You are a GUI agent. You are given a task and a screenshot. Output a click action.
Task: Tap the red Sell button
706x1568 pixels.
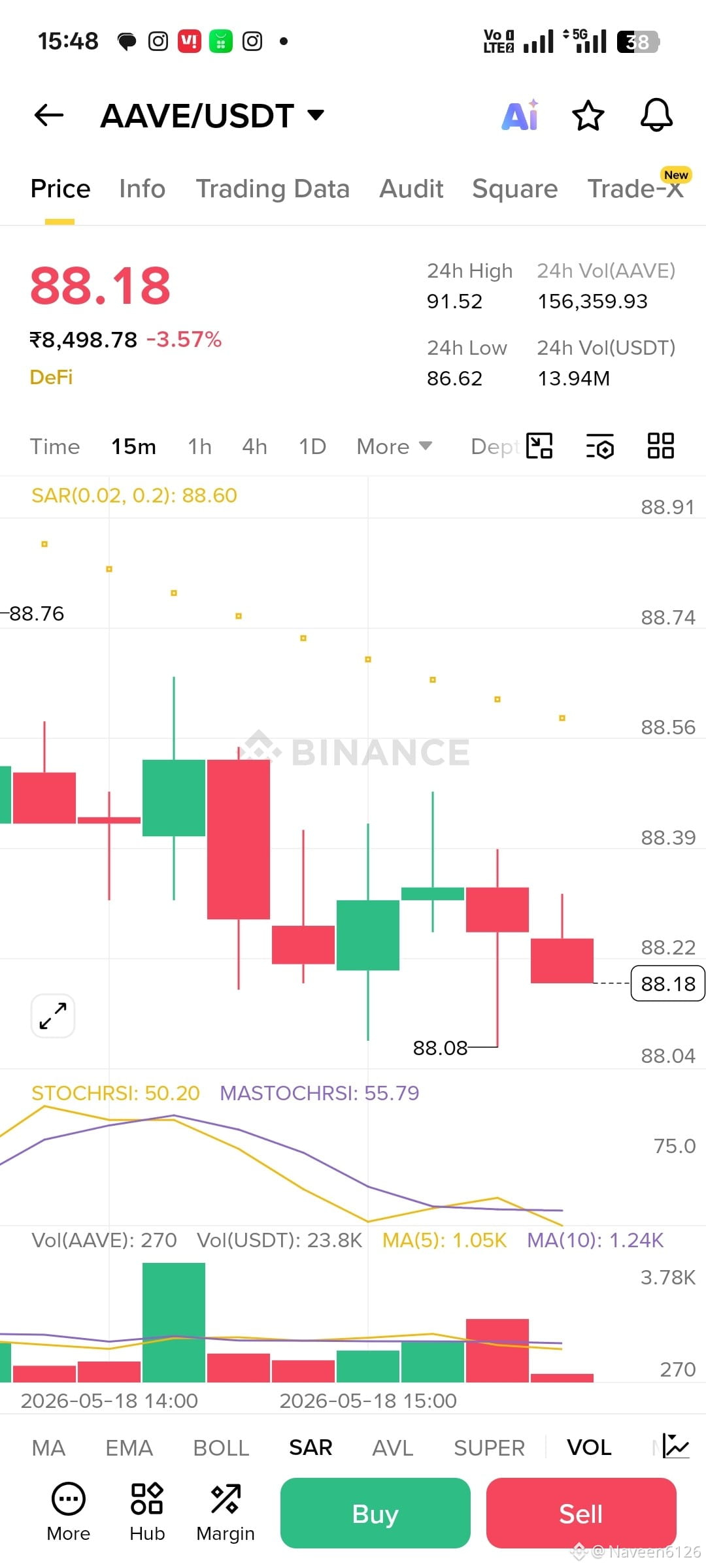point(581,1513)
